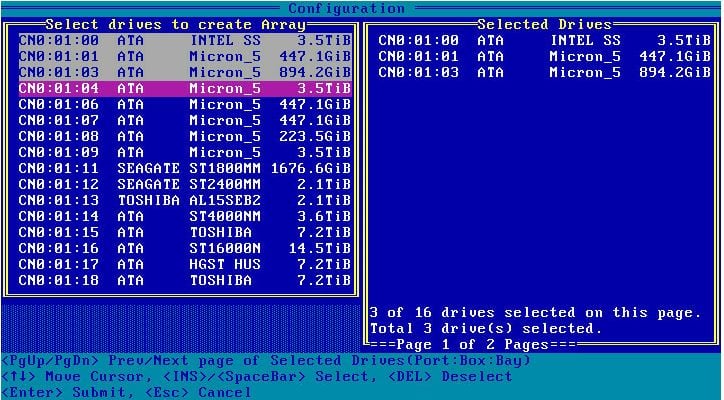This screenshot has width=724, height=400.
Task: Choose TOSHIBA drive row CN0:01:15
Action: (x=185, y=232)
